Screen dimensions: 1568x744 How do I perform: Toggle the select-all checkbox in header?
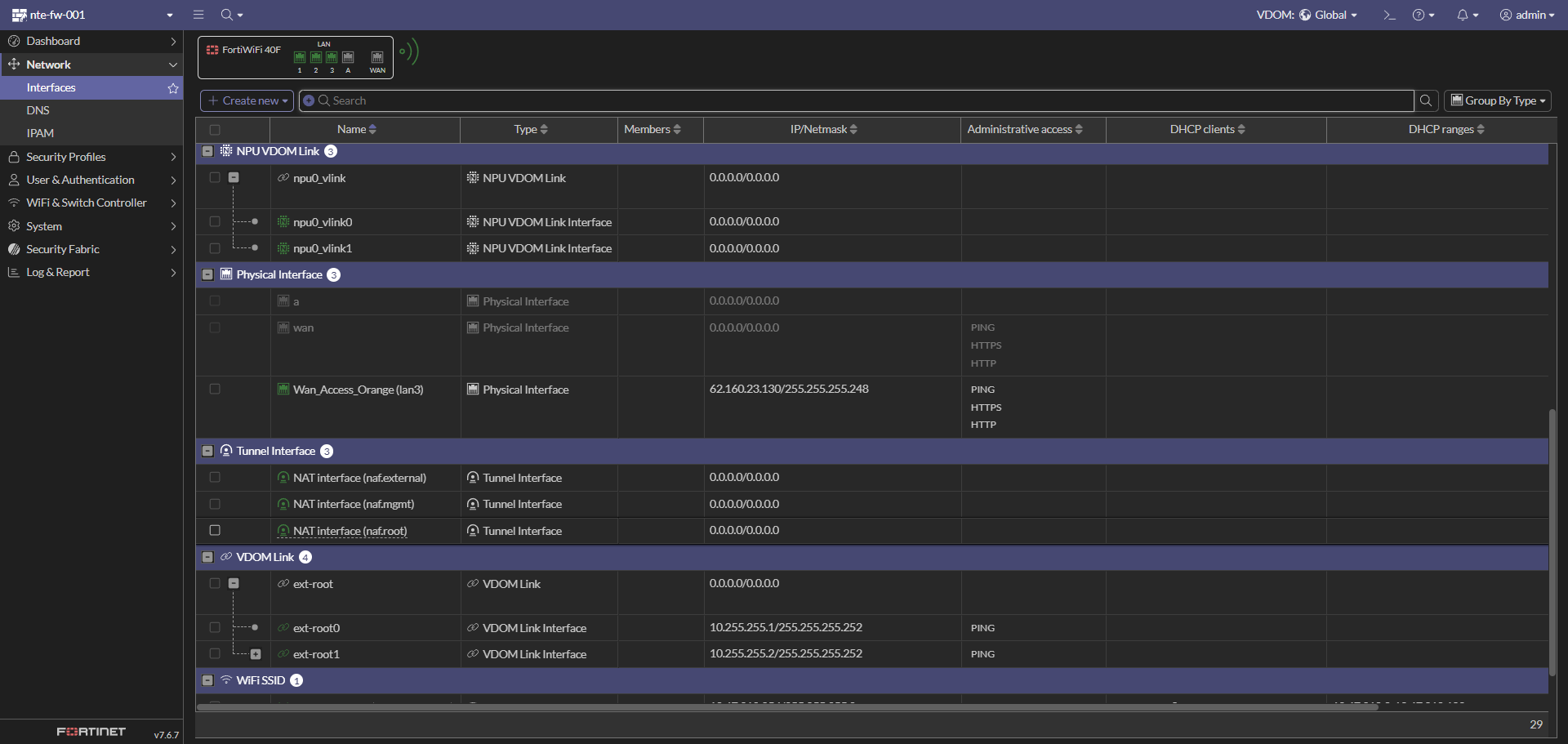coord(215,130)
